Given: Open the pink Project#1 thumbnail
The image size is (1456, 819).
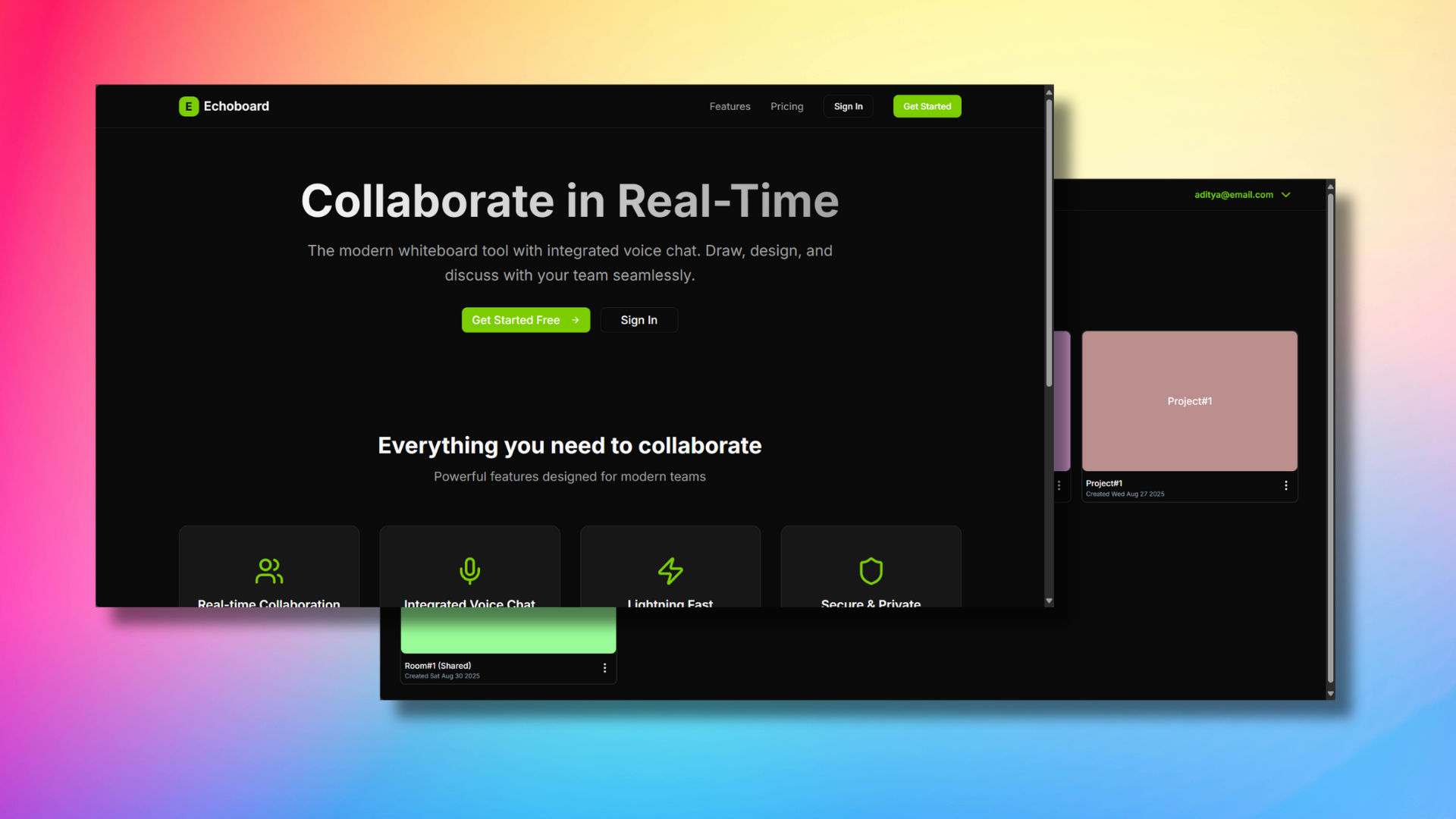Looking at the screenshot, I should pyautogui.click(x=1189, y=401).
